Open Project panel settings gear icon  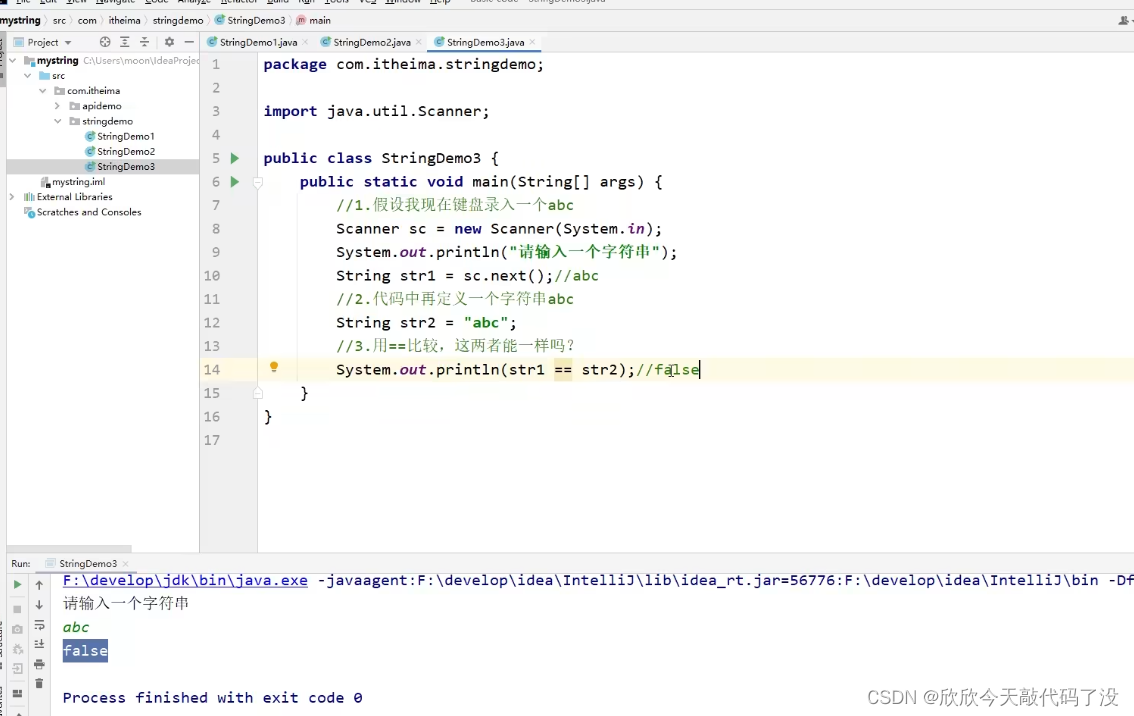(x=168, y=42)
